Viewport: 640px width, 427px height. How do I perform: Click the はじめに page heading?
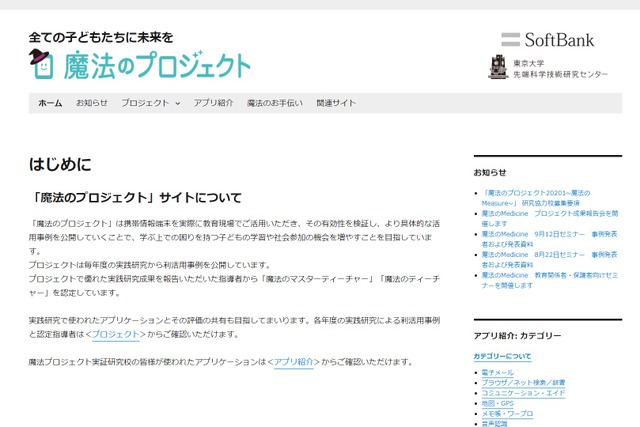coord(60,165)
